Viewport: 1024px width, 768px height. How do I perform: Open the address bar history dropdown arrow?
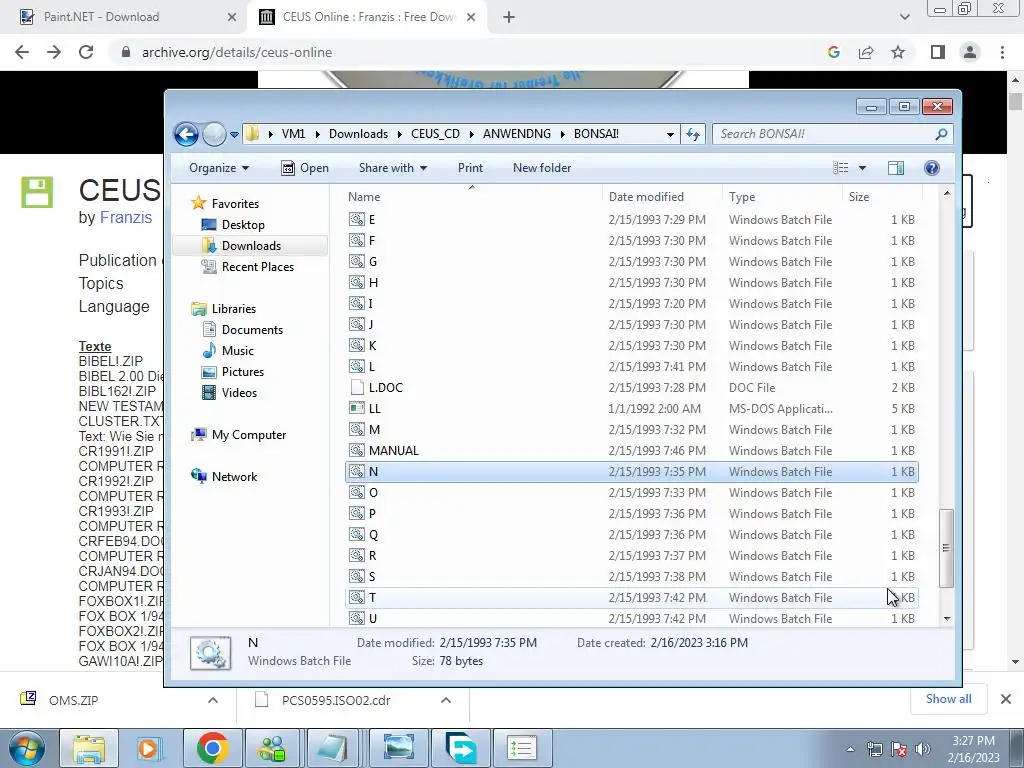tap(670, 135)
